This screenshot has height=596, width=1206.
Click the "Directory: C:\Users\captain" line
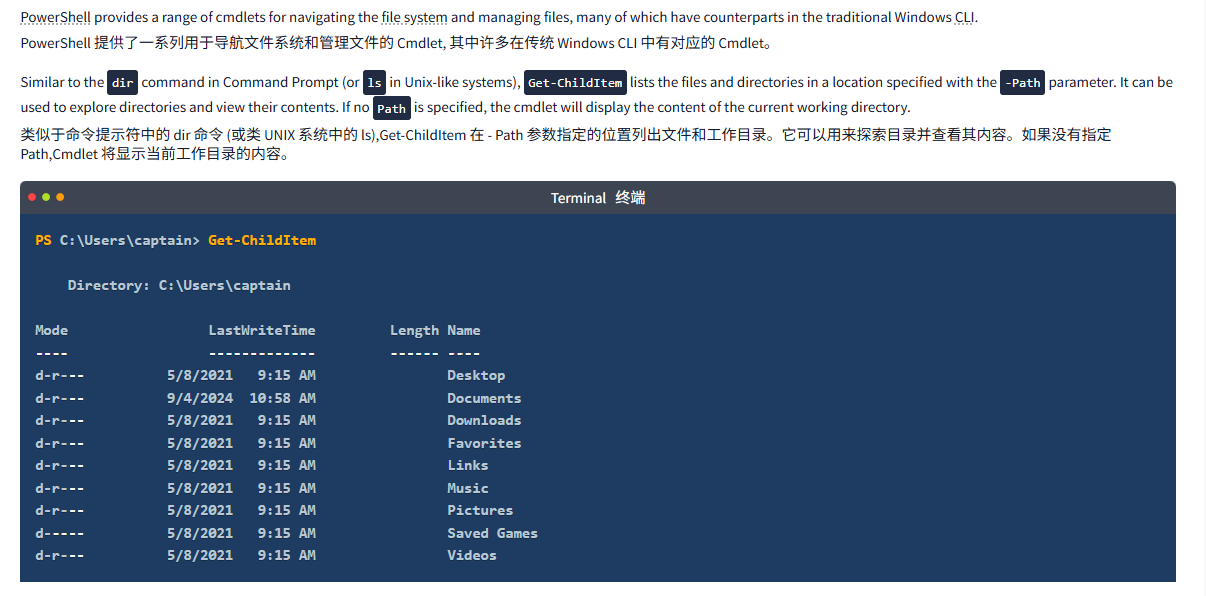[179, 285]
